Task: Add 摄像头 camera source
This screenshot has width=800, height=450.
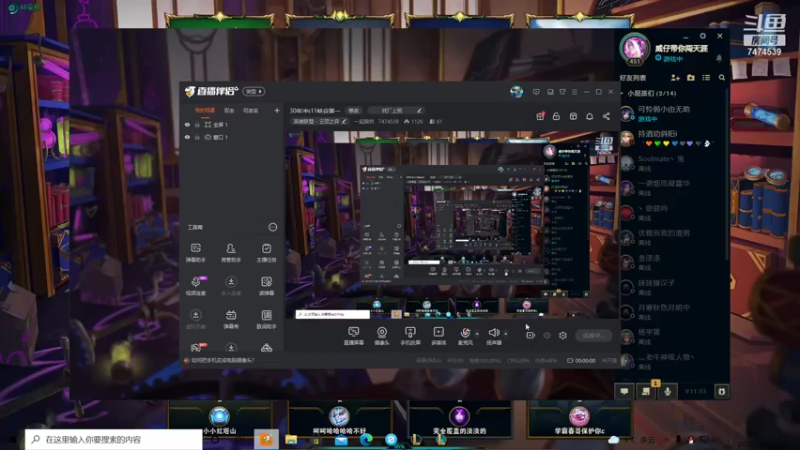Action: (382, 336)
